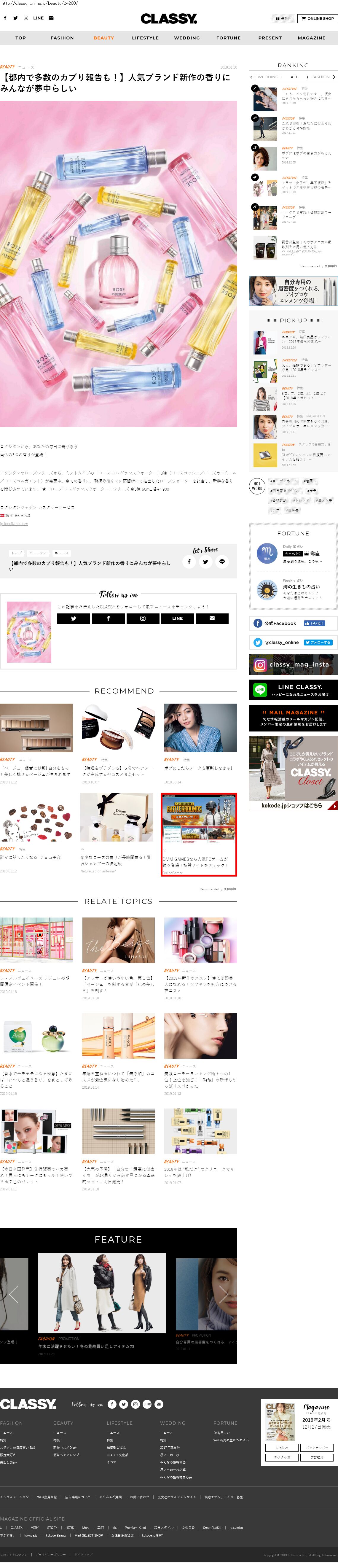Image resolution: width=338 pixels, height=1568 pixels.
Task: Open the eyebrow pencil sidebar banner ad
Action: 293,291
